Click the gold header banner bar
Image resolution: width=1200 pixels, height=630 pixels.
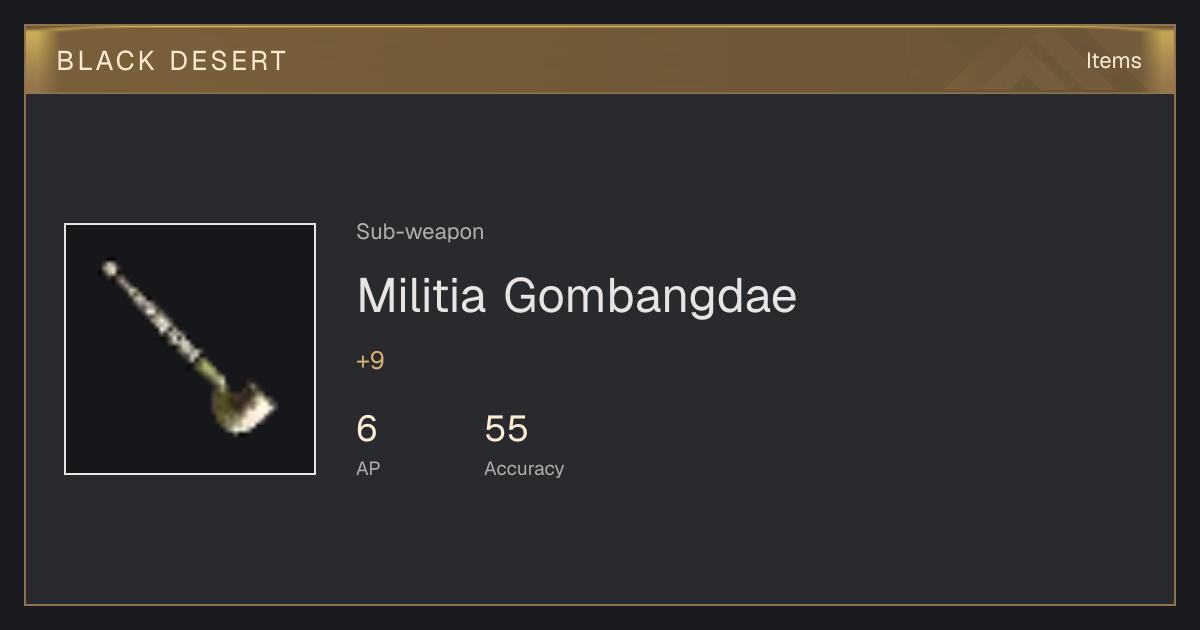point(600,60)
